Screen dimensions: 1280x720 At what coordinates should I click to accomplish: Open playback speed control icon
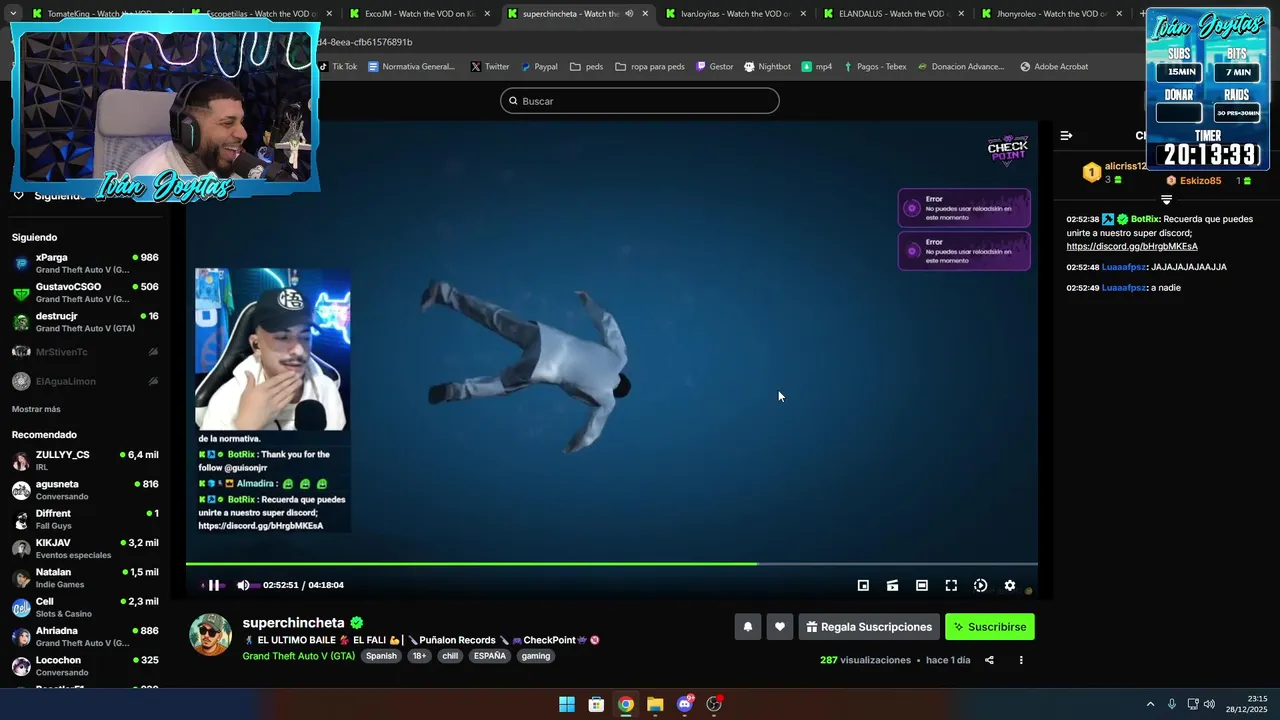click(x=981, y=585)
